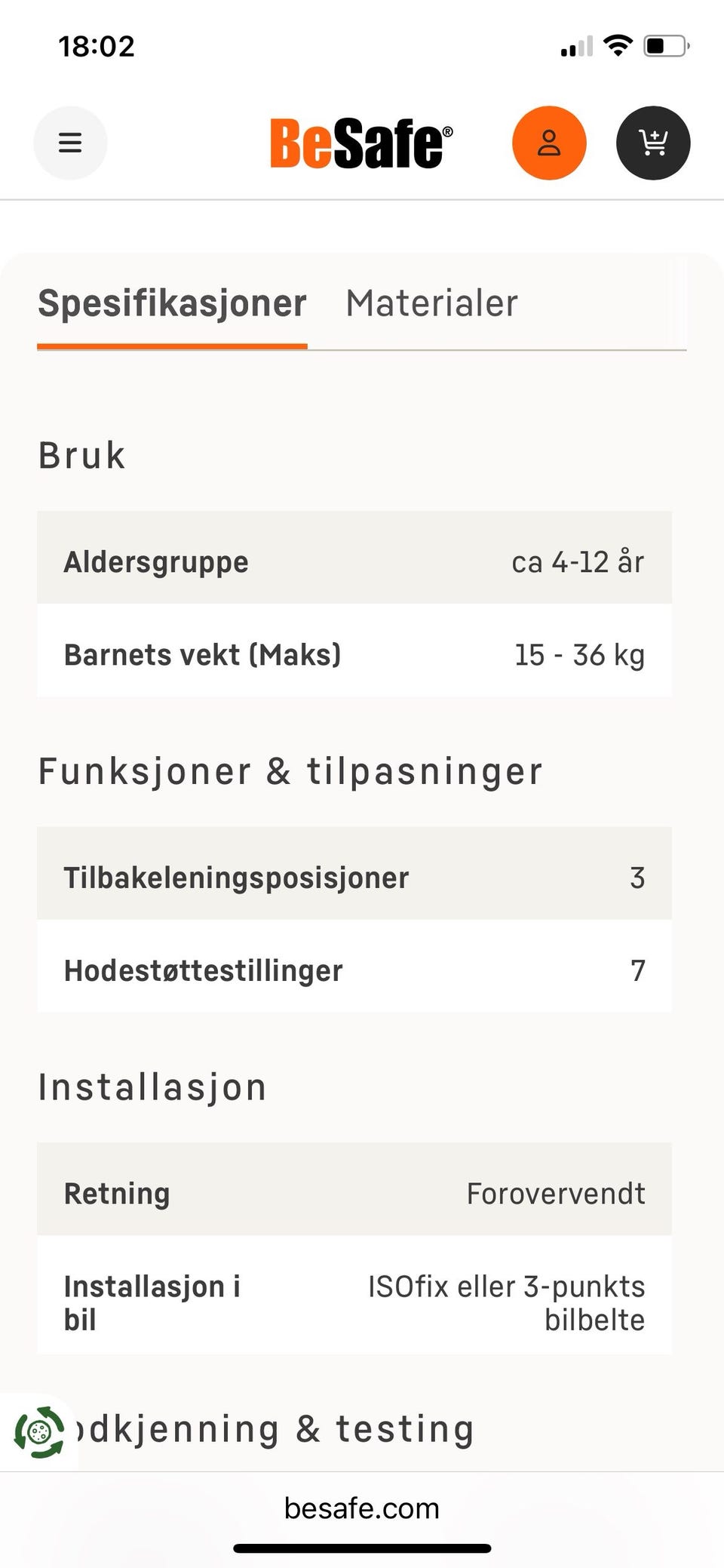Image resolution: width=724 pixels, height=1568 pixels.
Task: Tap the Retning Forovervendt row
Action: point(354,1189)
